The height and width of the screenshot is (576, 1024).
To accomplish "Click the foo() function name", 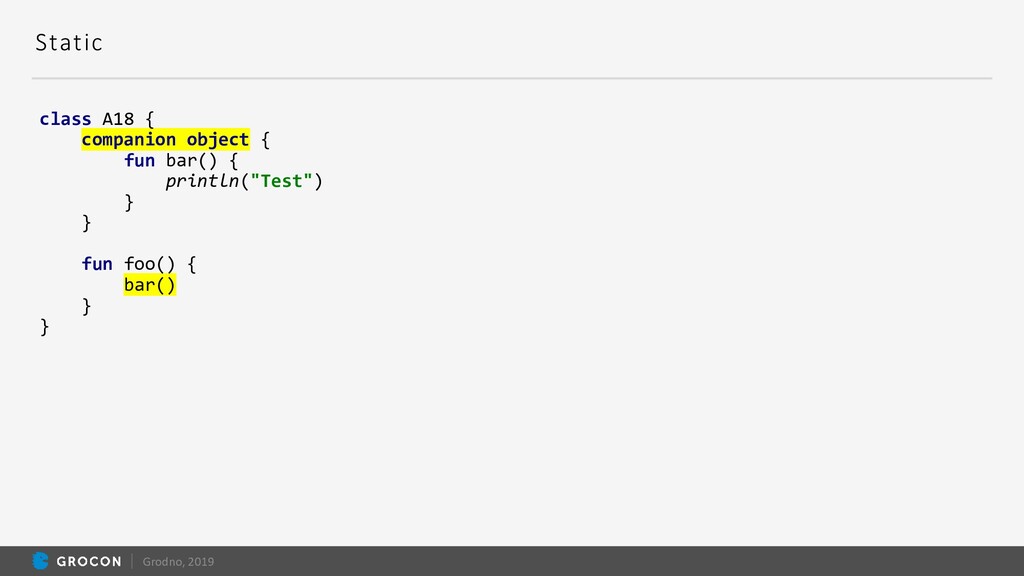I will (x=150, y=264).
